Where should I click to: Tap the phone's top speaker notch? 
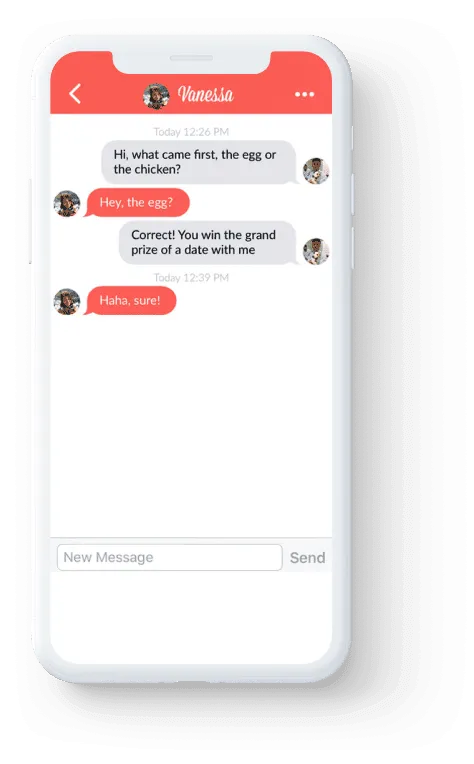click(191, 58)
